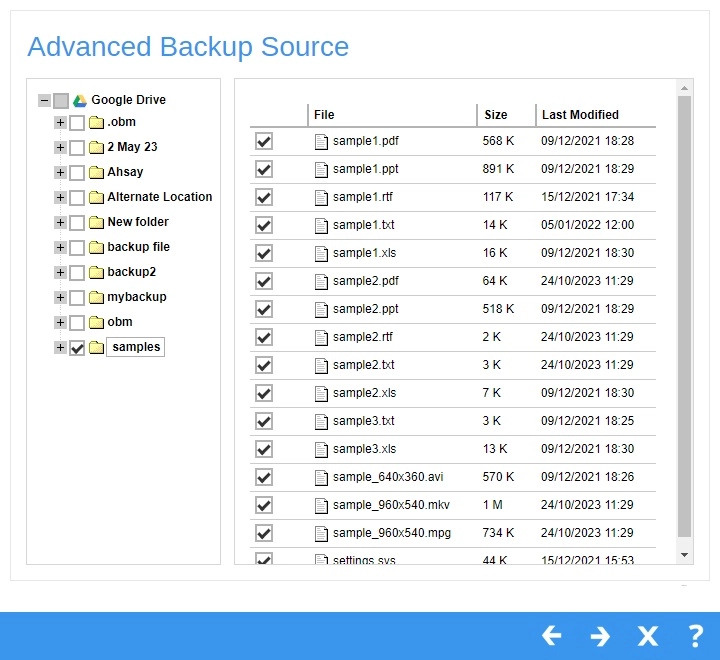Viewport: 720px width, 660px height.
Task: Click the file icon of sample1.ppt
Action: [x=321, y=169]
